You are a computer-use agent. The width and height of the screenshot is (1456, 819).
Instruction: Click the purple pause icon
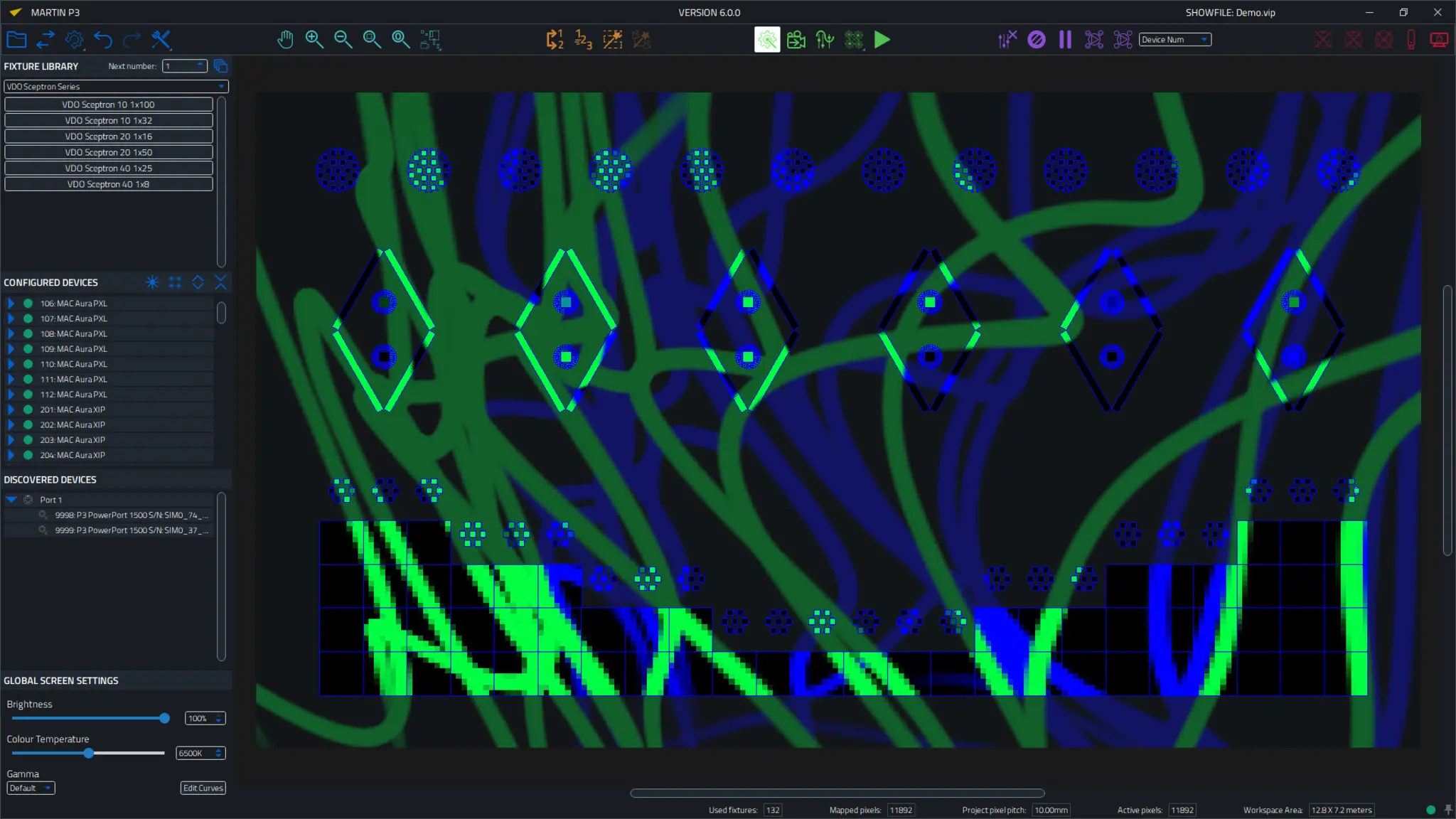point(1065,40)
